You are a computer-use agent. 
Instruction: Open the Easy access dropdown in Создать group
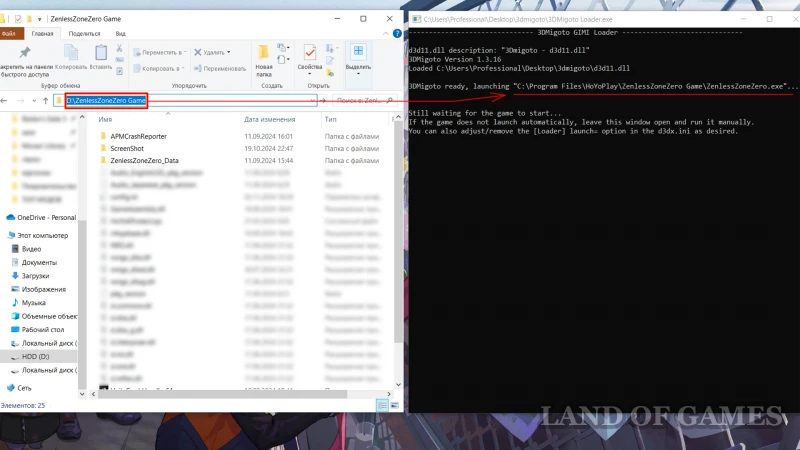coord(281,60)
